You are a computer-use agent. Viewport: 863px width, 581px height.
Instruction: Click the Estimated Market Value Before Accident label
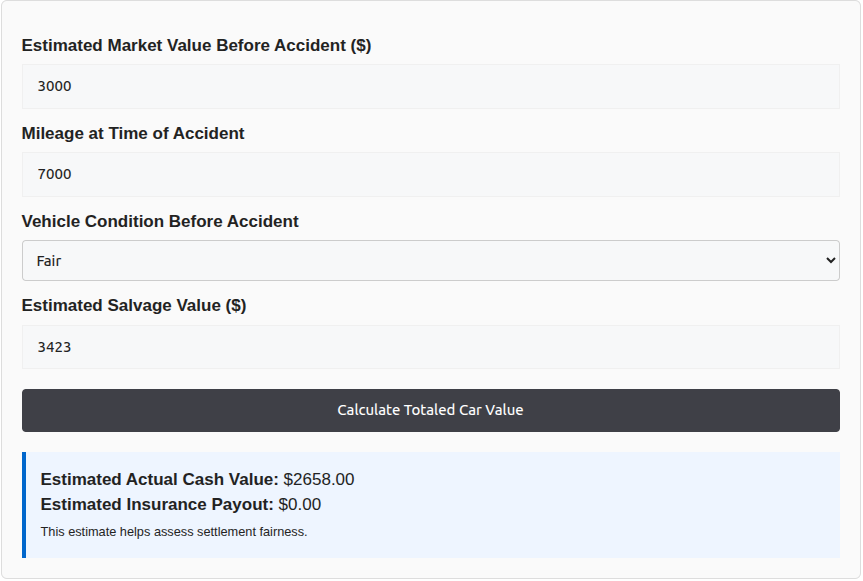point(196,45)
